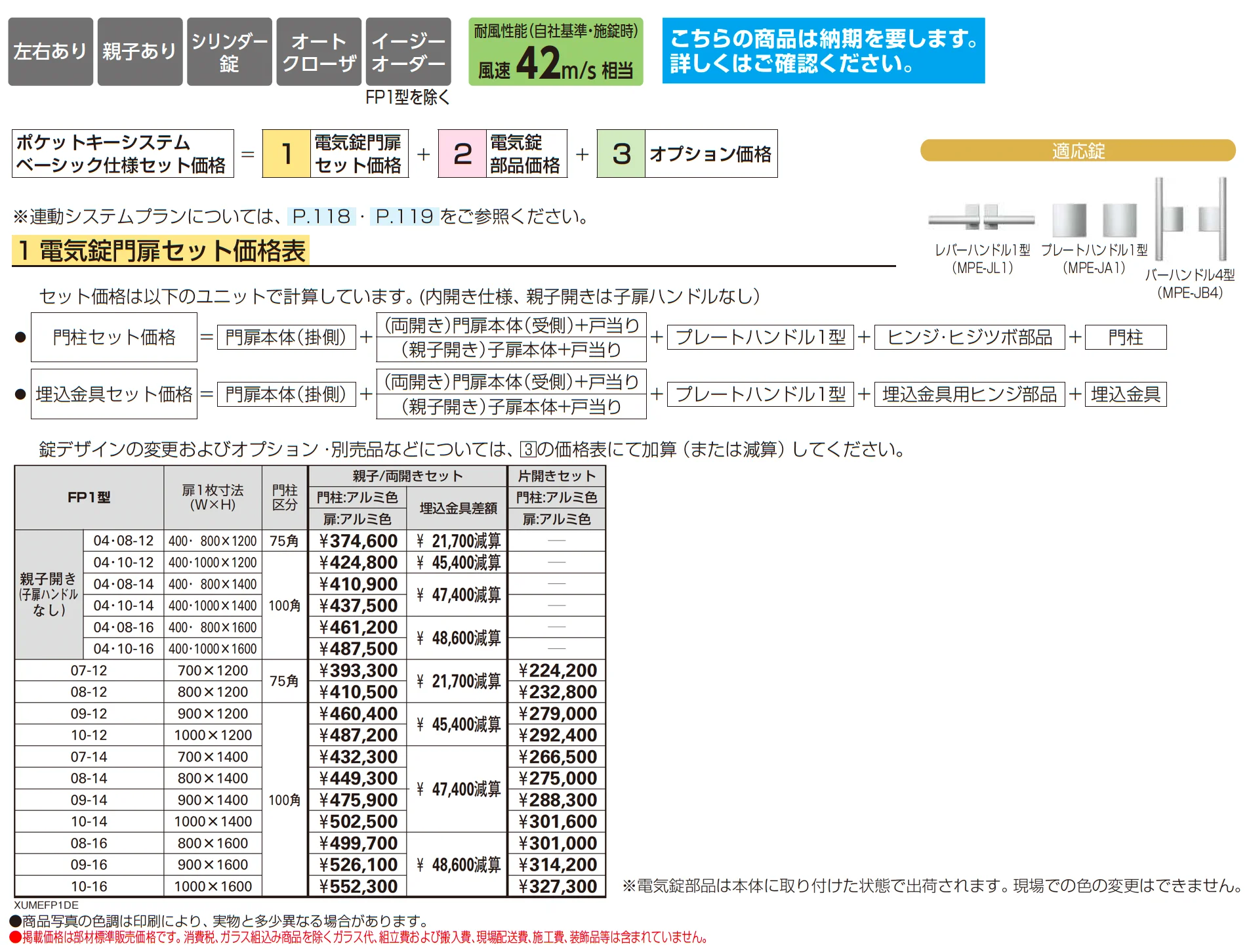This screenshot has width=1249, height=952.
Task: Click the price ¥499,700 cell
Action: point(358,843)
